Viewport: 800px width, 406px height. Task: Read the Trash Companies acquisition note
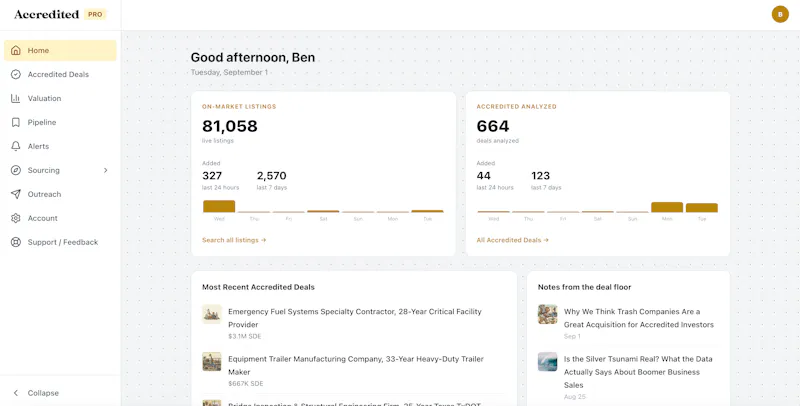coord(639,318)
